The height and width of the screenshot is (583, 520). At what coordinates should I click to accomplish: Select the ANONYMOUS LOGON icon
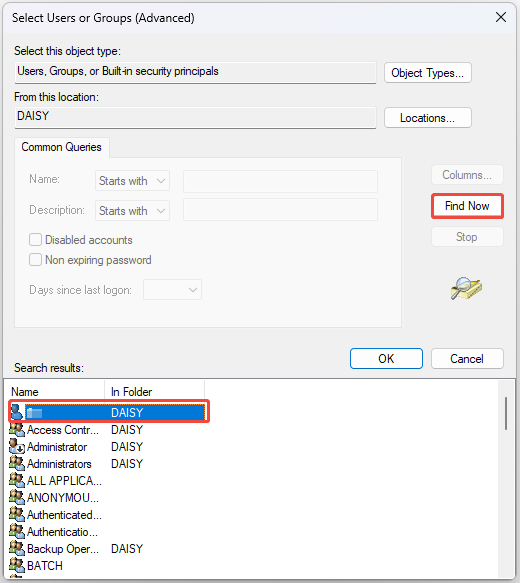[17, 497]
